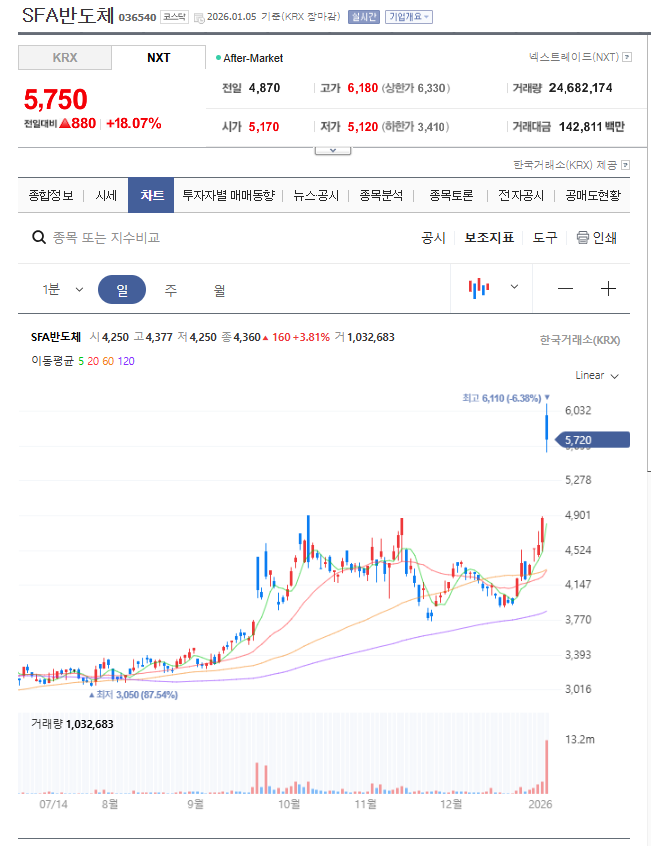
Task: Click the stock code 036540
Action: pyautogui.click(x=137, y=18)
